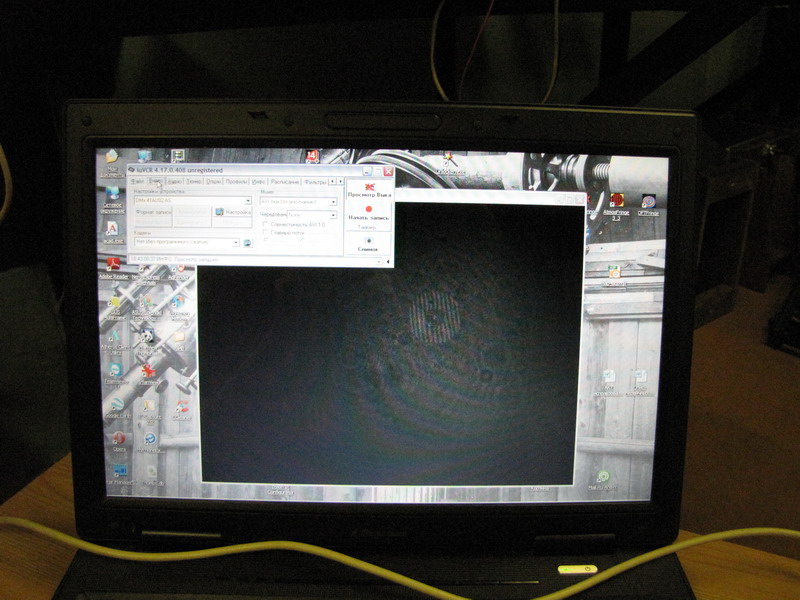Expand the Чередование dropdown

click(333, 215)
